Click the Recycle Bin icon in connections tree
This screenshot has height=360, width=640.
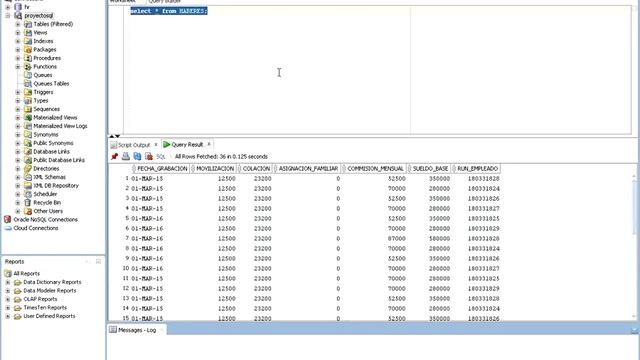pyautogui.click(x=28, y=202)
